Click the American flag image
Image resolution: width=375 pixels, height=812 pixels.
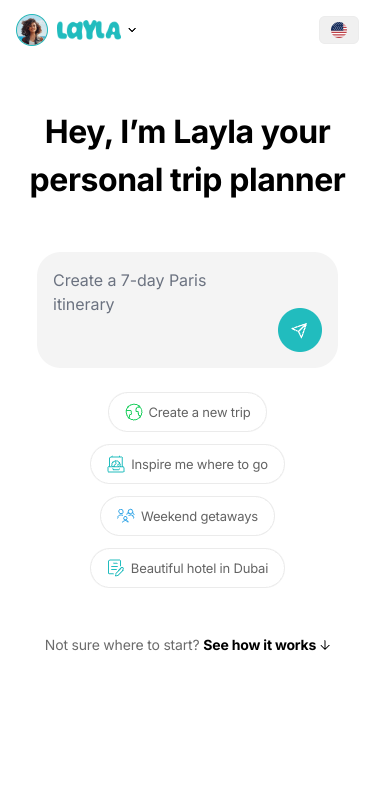(339, 30)
